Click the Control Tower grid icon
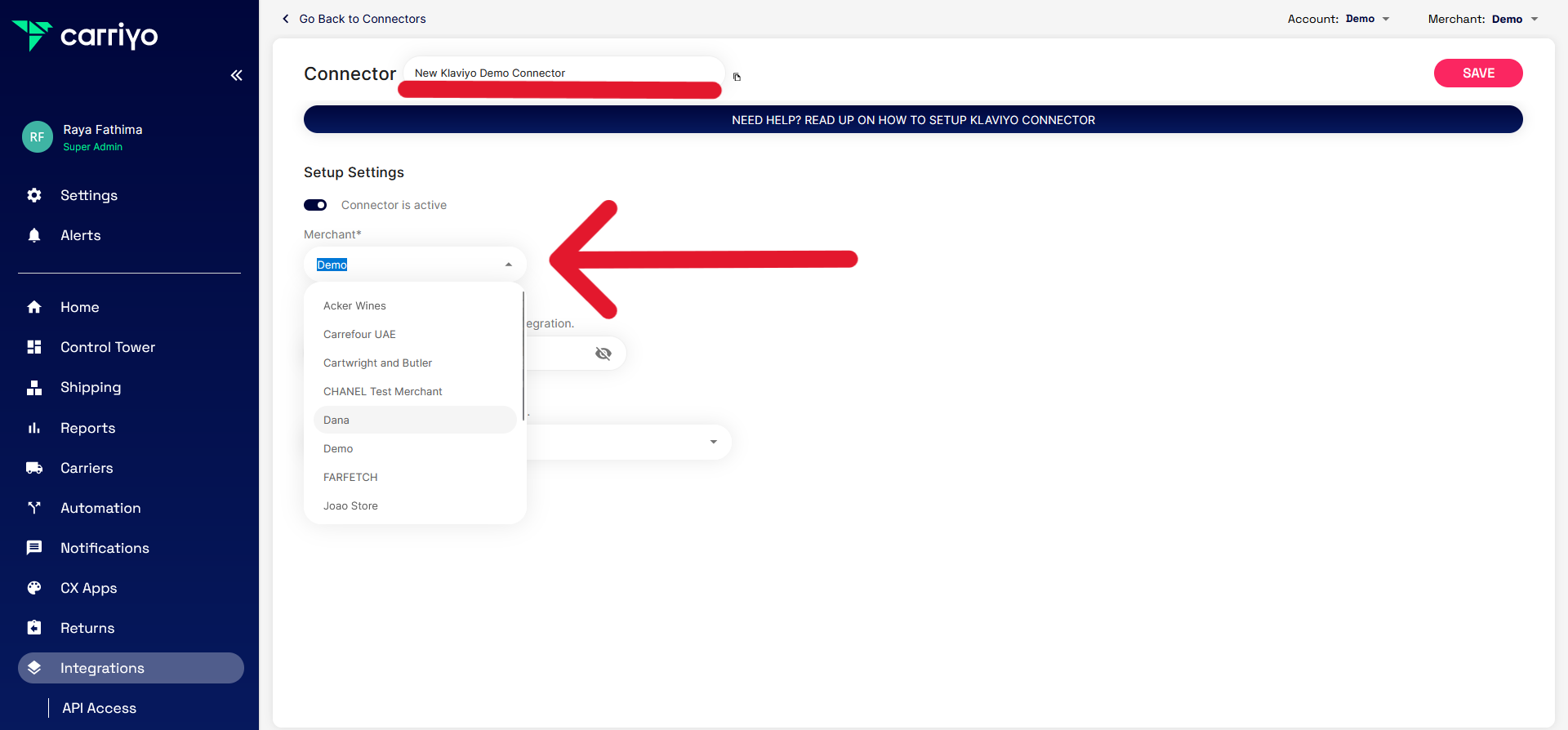This screenshot has width=1568, height=730. [34, 347]
